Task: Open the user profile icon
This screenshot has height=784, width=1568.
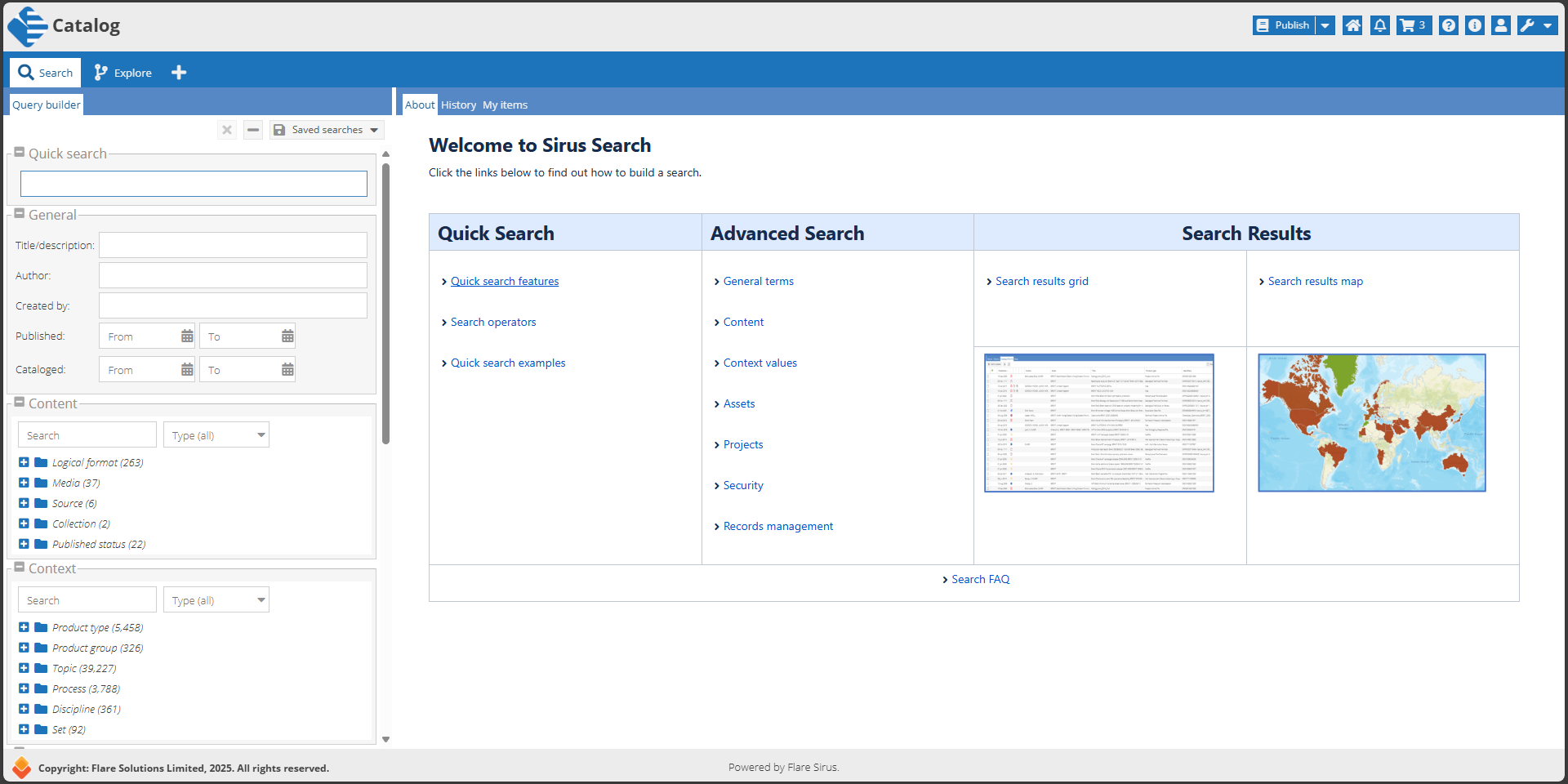Action: [x=1500, y=25]
